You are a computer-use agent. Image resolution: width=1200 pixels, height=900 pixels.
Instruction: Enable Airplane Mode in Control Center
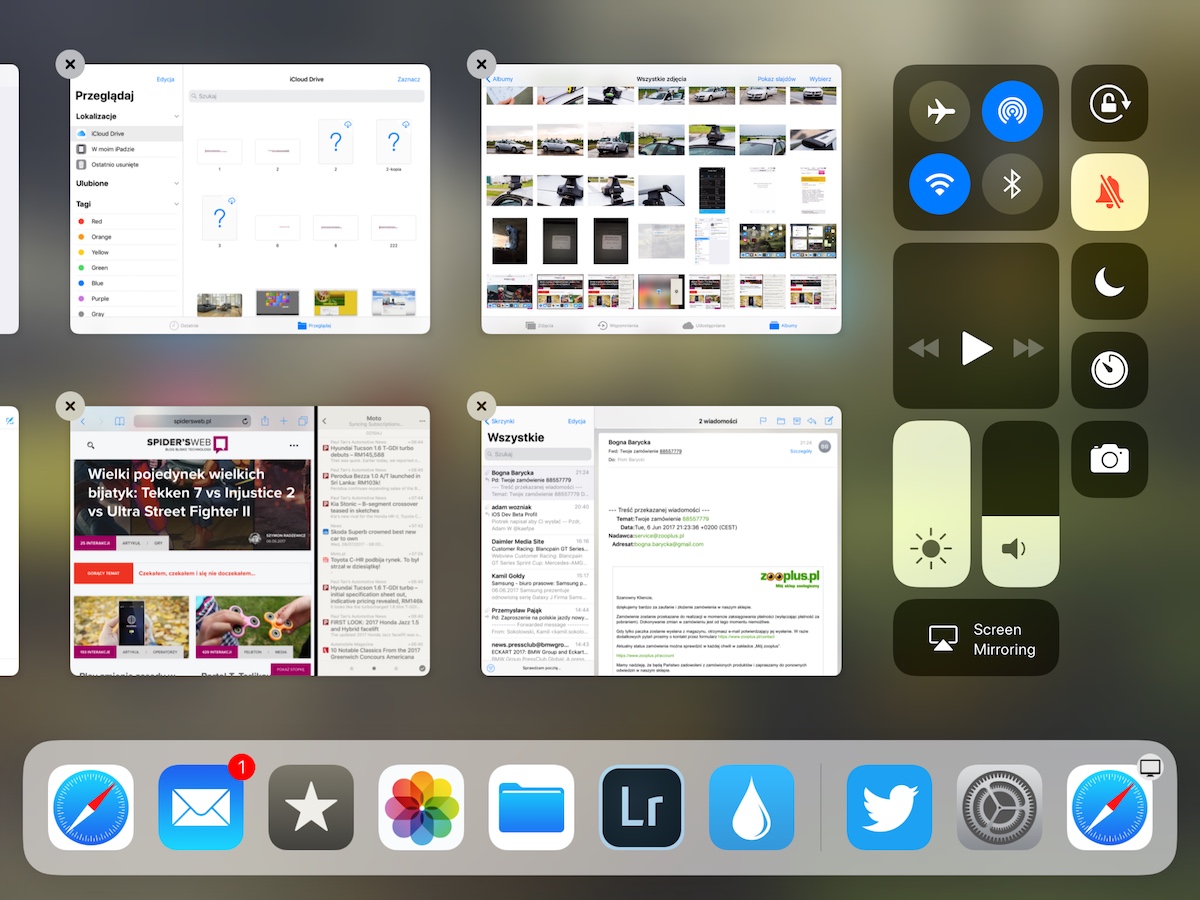pyautogui.click(x=940, y=111)
